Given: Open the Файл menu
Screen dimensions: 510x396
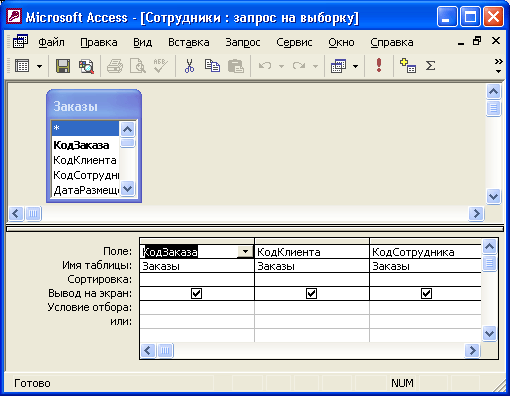Looking at the screenshot, I should coord(51,43).
